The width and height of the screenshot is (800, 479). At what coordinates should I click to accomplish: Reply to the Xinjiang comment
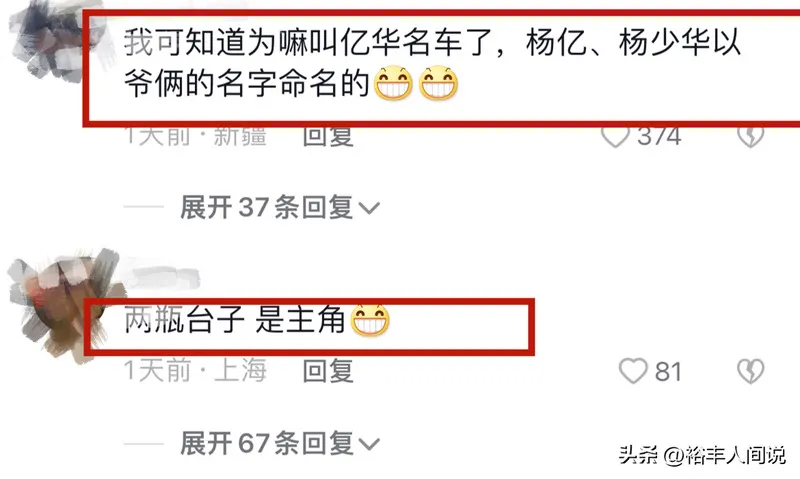click(328, 136)
